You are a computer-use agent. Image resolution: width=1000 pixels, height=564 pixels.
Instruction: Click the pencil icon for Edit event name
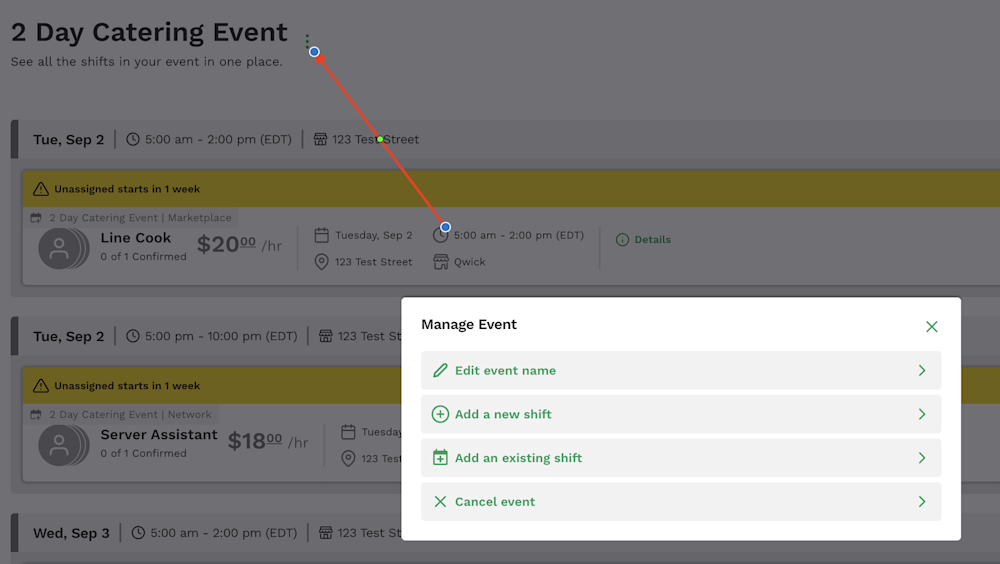[x=440, y=371]
